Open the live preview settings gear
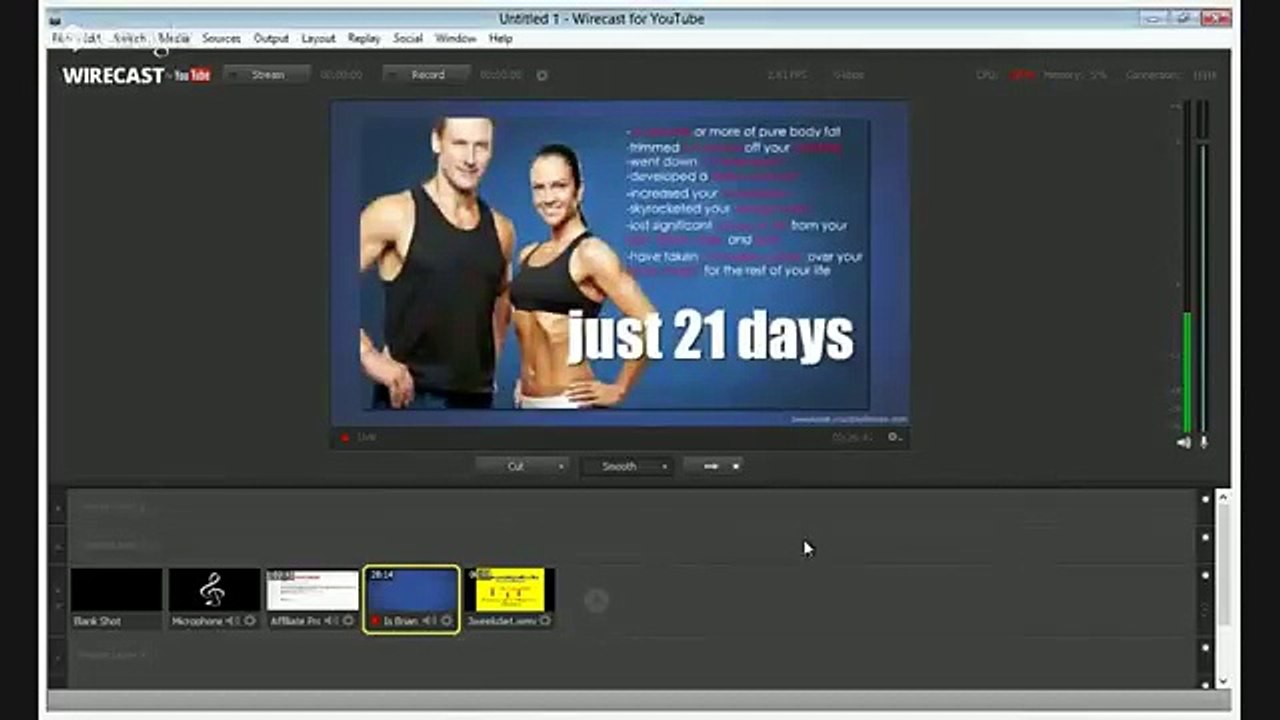 pyautogui.click(x=895, y=437)
